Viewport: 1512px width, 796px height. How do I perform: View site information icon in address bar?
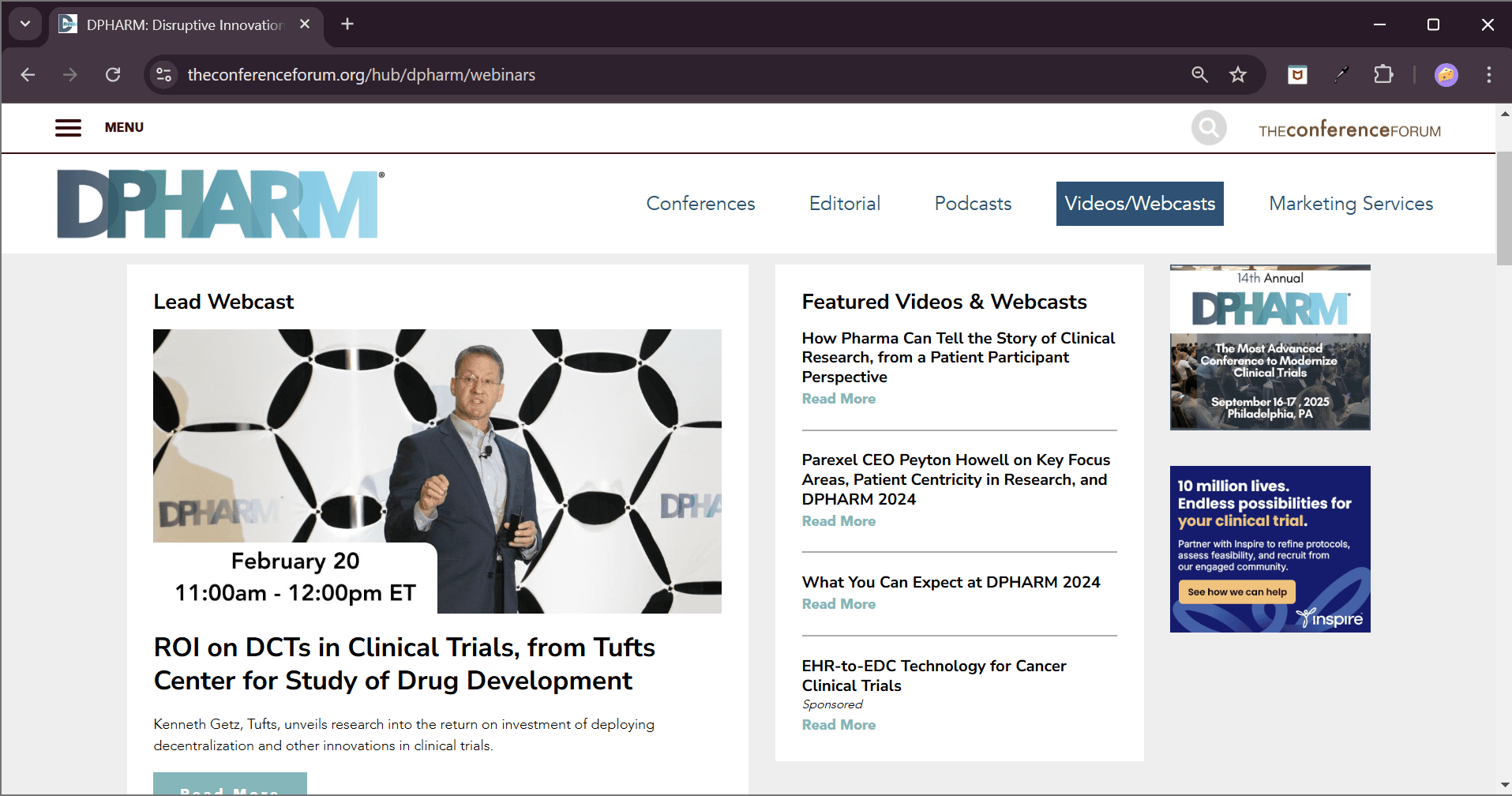pos(163,75)
